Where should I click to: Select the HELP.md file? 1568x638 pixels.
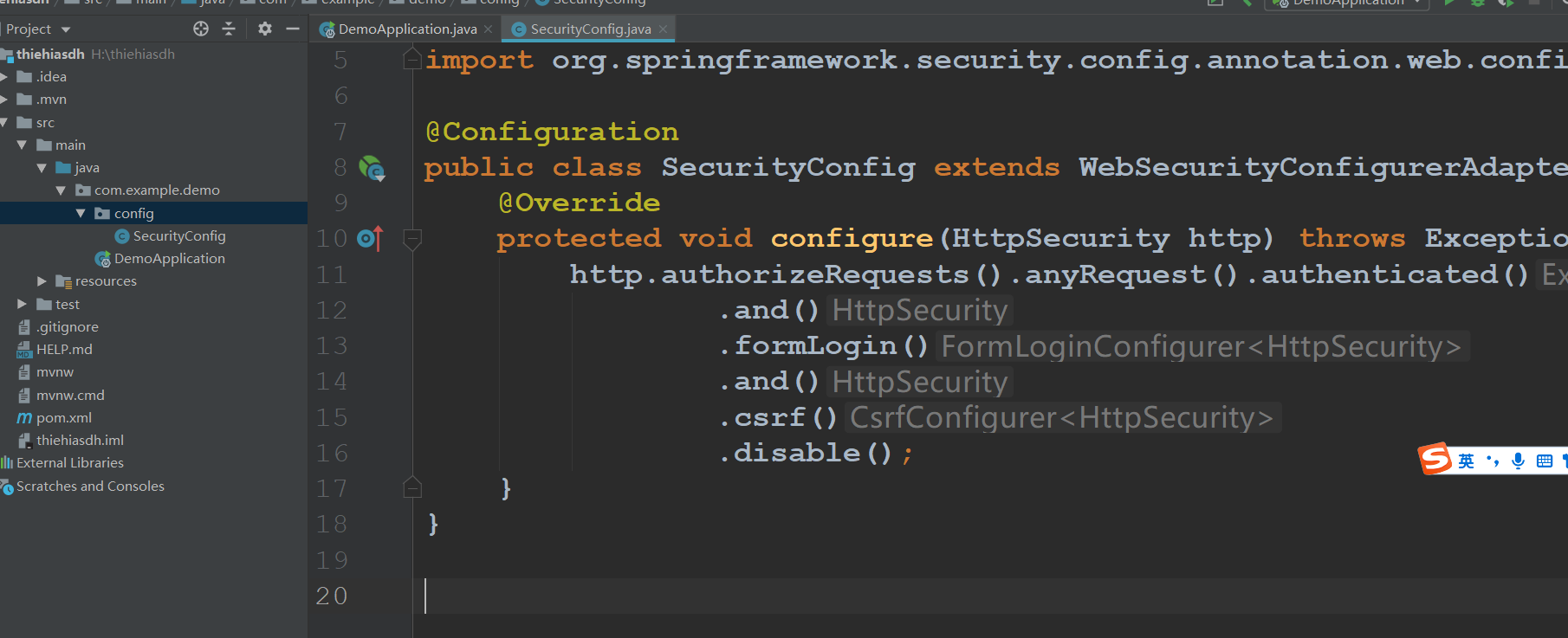click(x=64, y=349)
